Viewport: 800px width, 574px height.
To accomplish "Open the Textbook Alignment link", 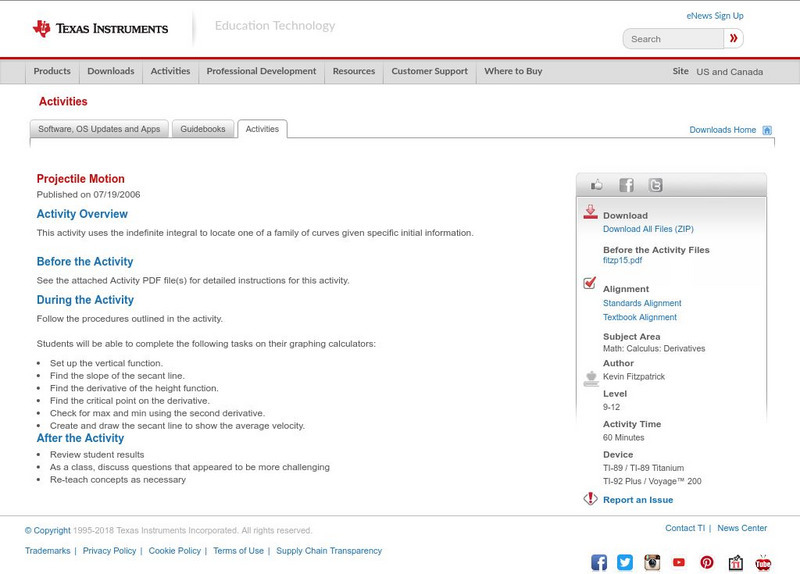I will (640, 317).
